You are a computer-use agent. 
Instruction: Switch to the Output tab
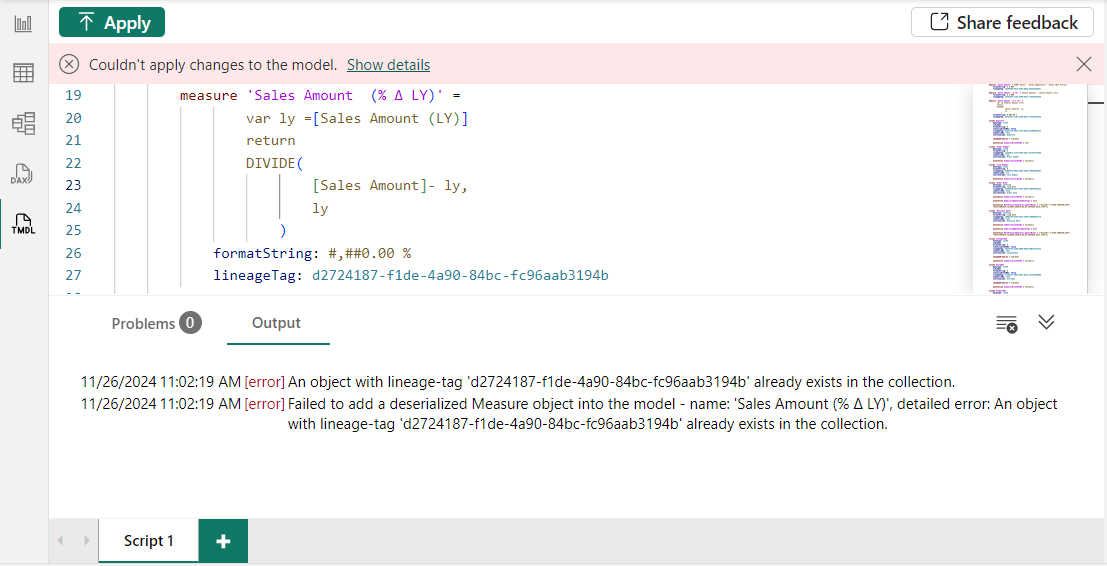(277, 323)
